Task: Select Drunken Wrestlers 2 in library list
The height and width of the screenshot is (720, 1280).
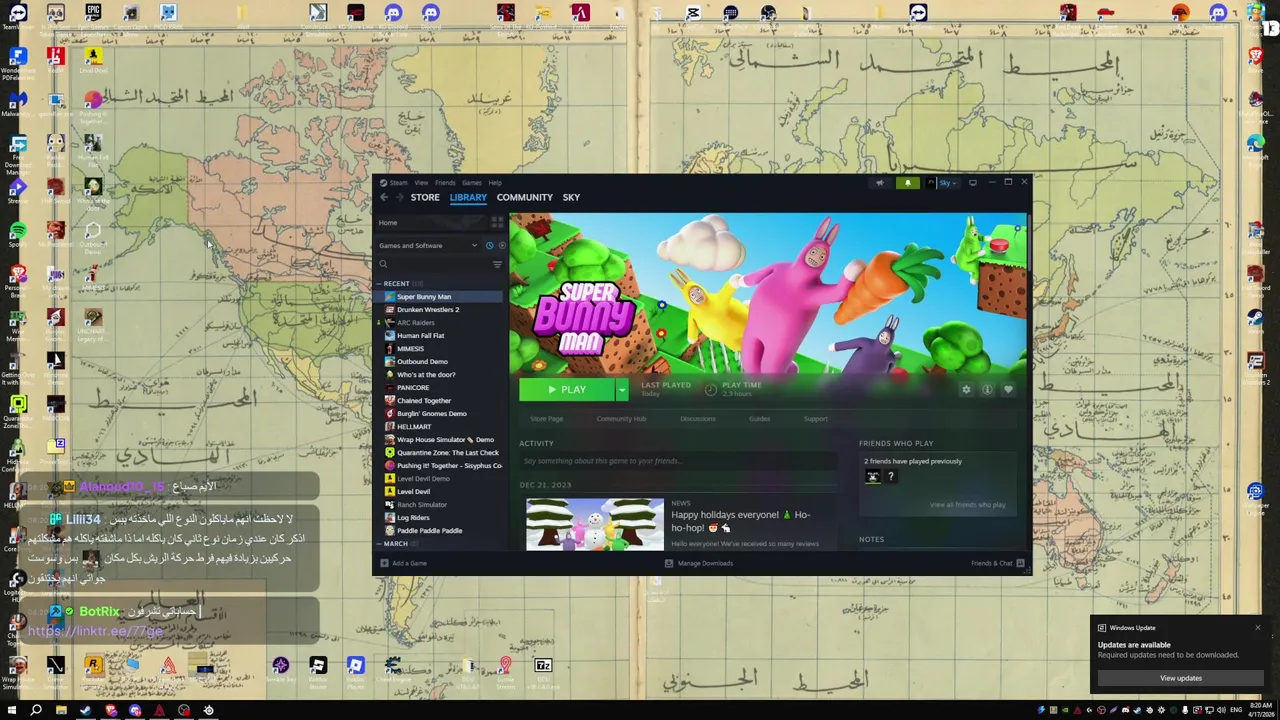Action: [428, 310]
